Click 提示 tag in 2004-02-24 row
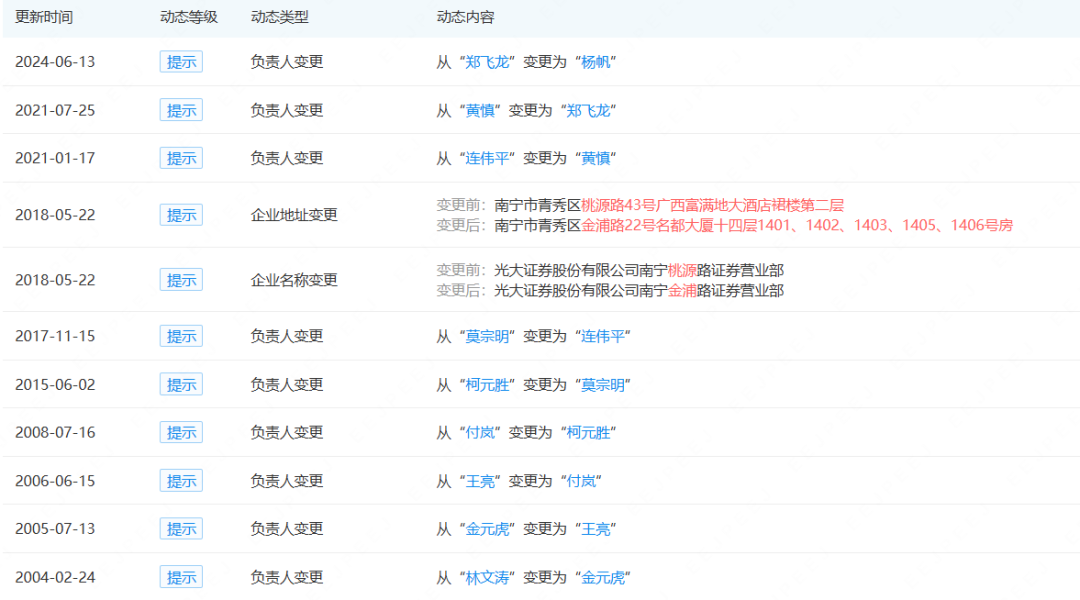This screenshot has width=1080, height=600. click(181, 577)
